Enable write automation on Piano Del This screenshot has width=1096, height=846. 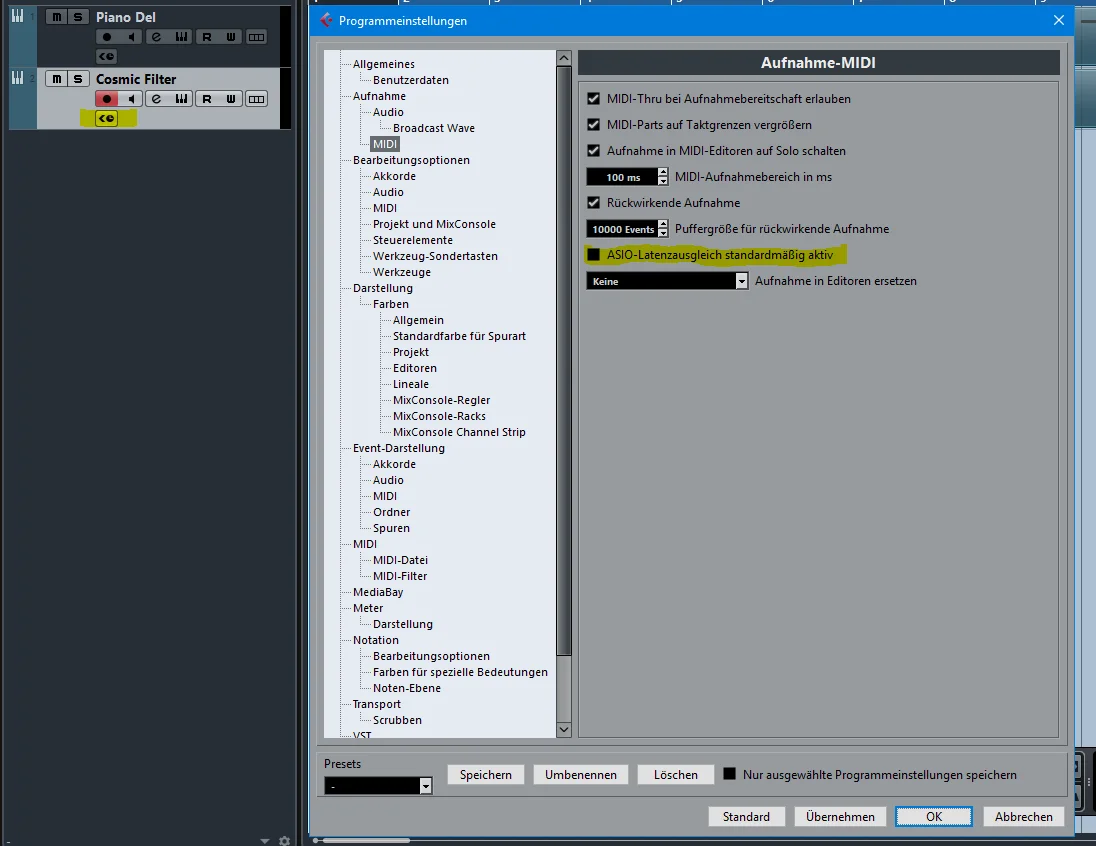(x=231, y=37)
